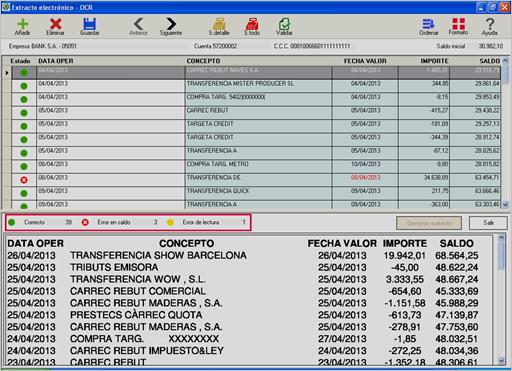Click fecha valor cell 10/04/2013
The image size is (512, 371).
[365, 167]
